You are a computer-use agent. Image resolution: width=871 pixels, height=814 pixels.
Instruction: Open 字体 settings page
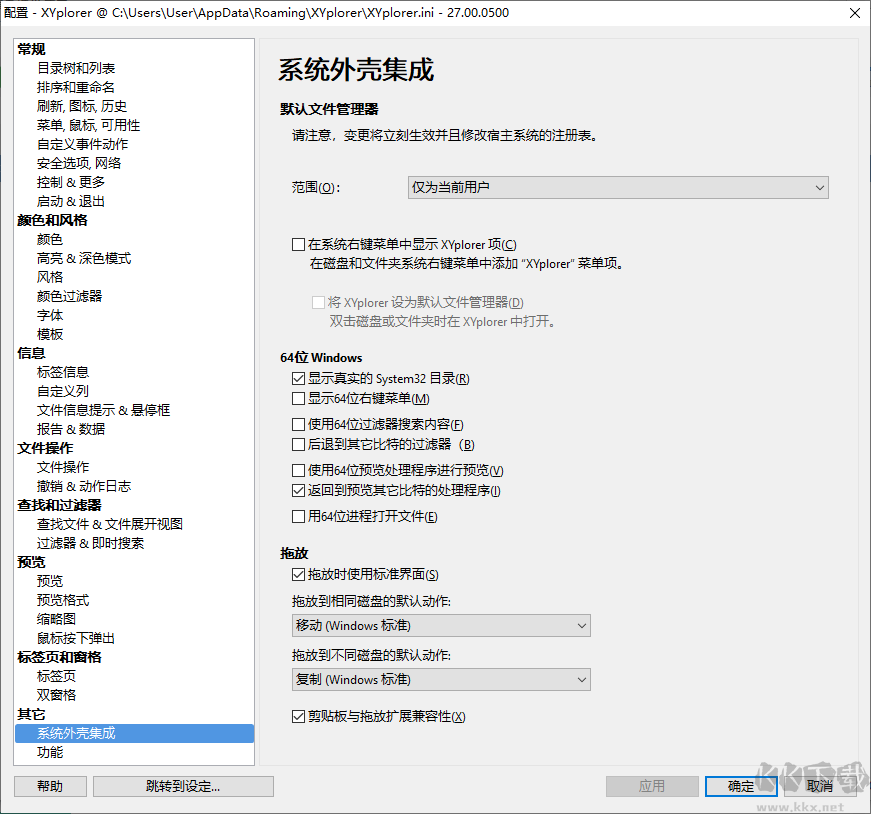[x=49, y=315]
